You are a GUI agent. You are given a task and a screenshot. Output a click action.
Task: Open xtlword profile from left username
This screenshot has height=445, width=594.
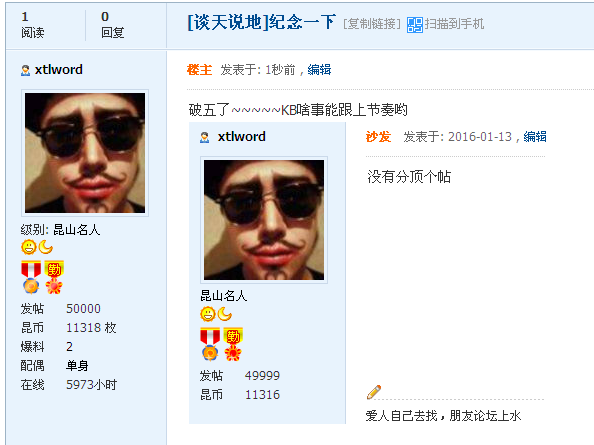coord(59,70)
